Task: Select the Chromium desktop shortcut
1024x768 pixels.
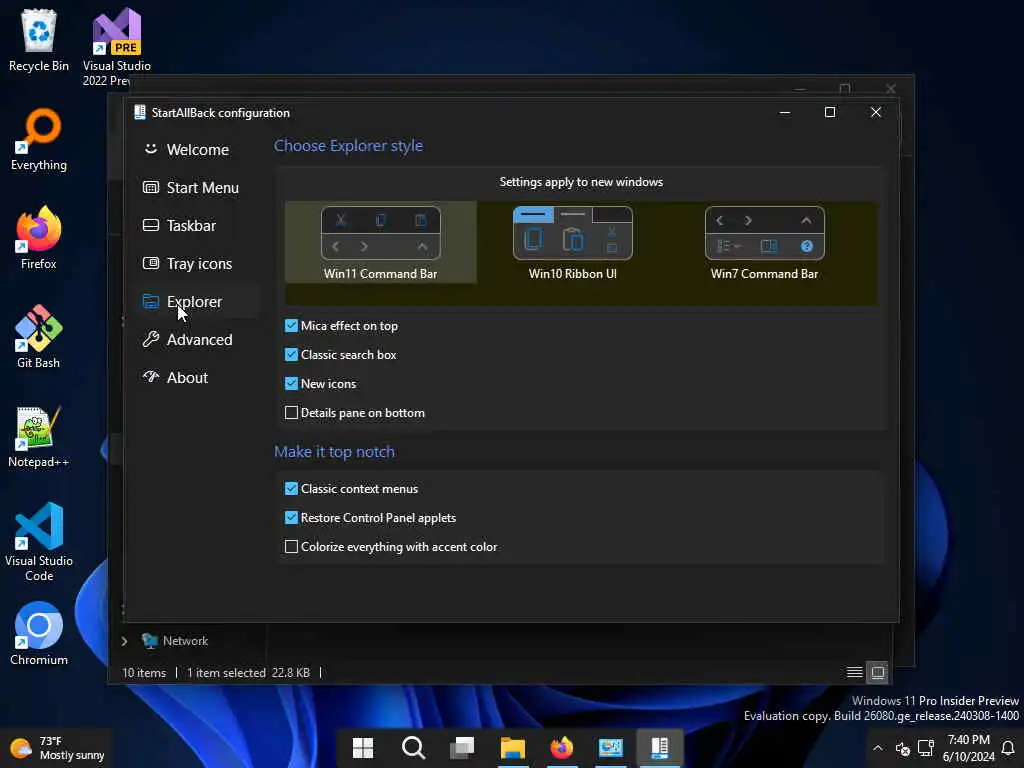Action: (x=39, y=633)
